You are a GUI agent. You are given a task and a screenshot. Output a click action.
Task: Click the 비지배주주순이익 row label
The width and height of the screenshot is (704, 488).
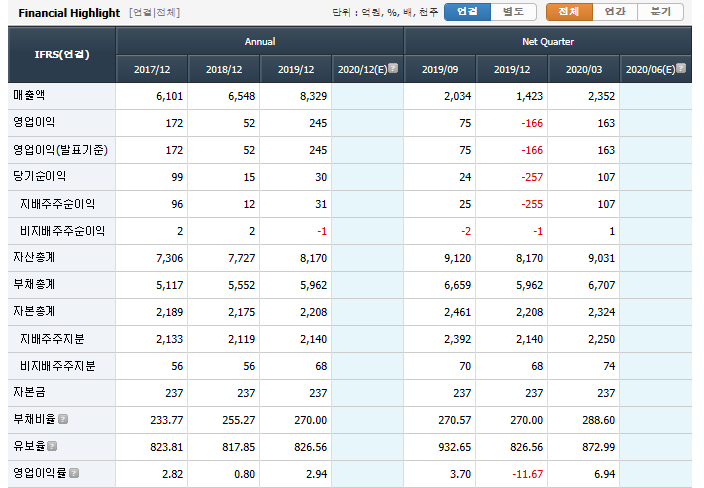[x=62, y=231]
